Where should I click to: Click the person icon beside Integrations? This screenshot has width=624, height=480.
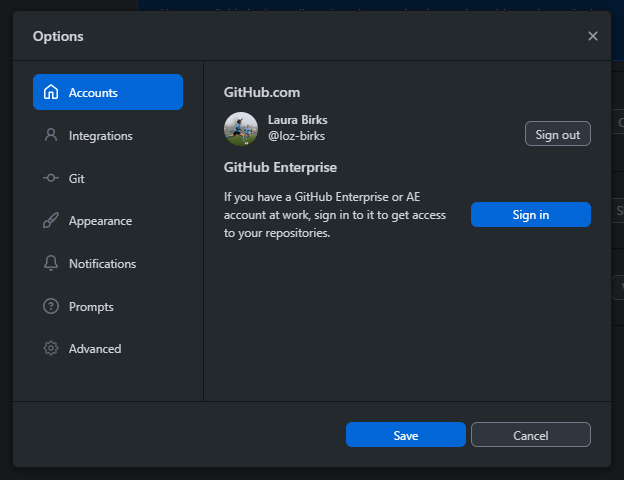coord(51,135)
